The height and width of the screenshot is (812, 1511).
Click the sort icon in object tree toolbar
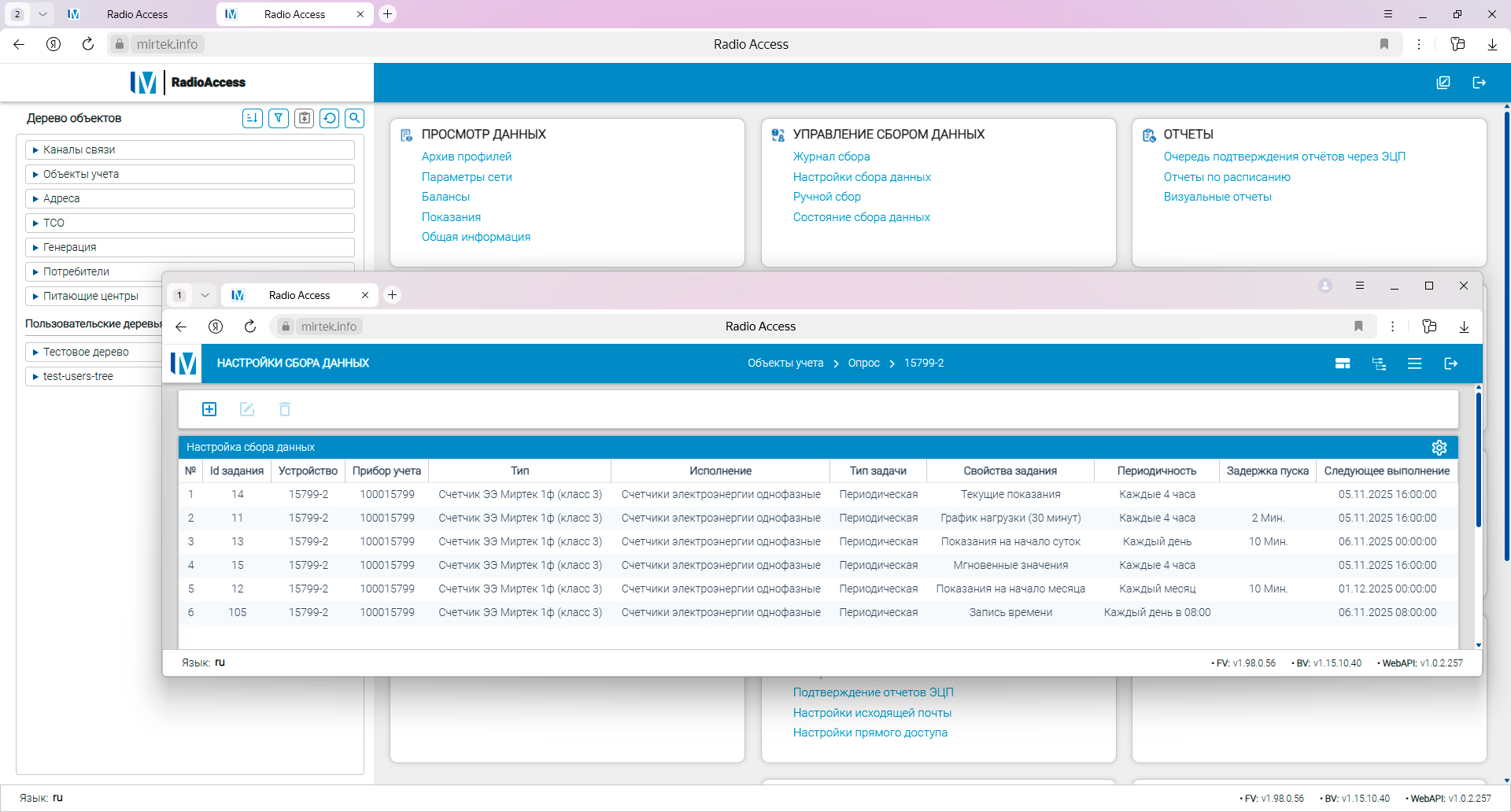tap(252, 118)
